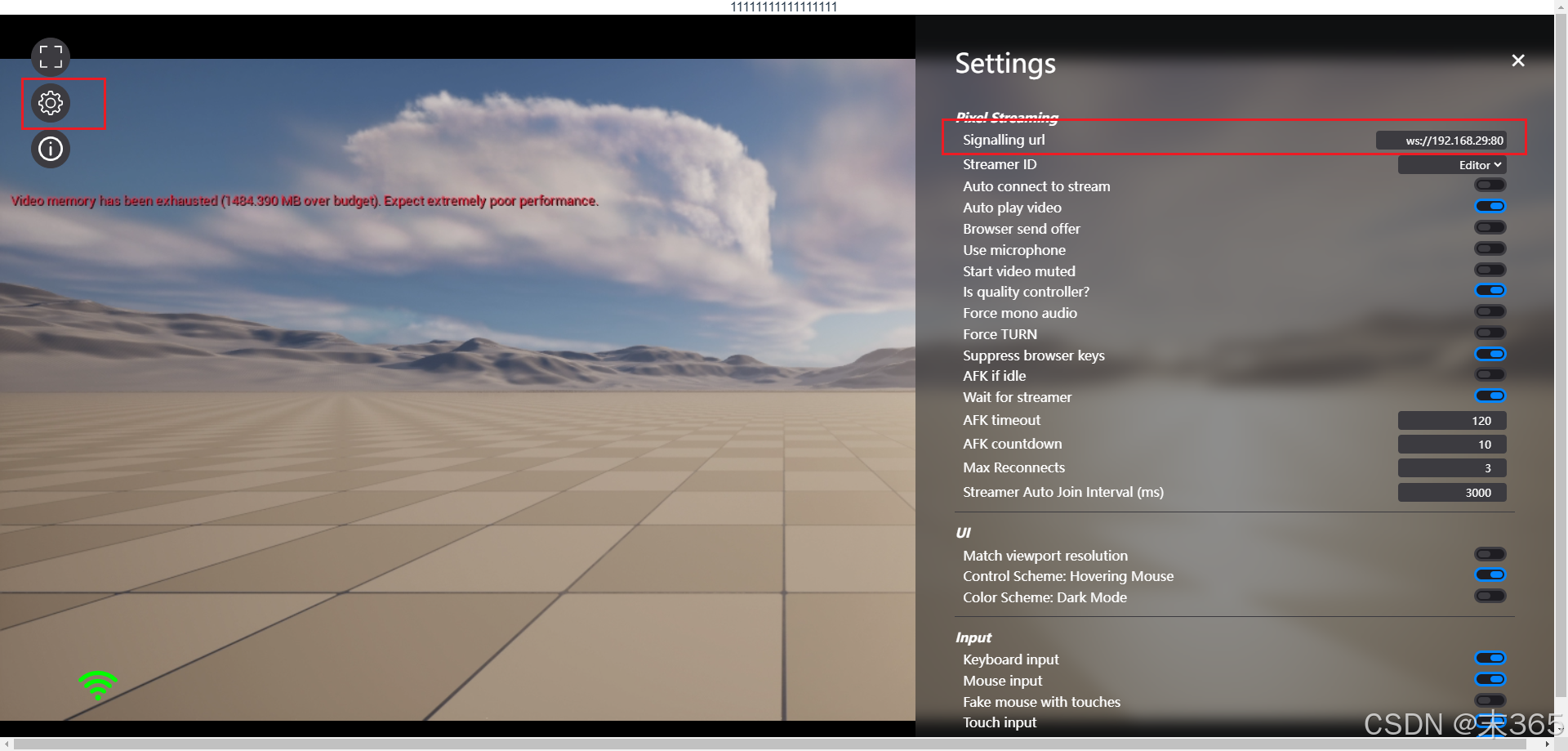Click the fullscreen icon
The image size is (1568, 751).
tap(50, 57)
